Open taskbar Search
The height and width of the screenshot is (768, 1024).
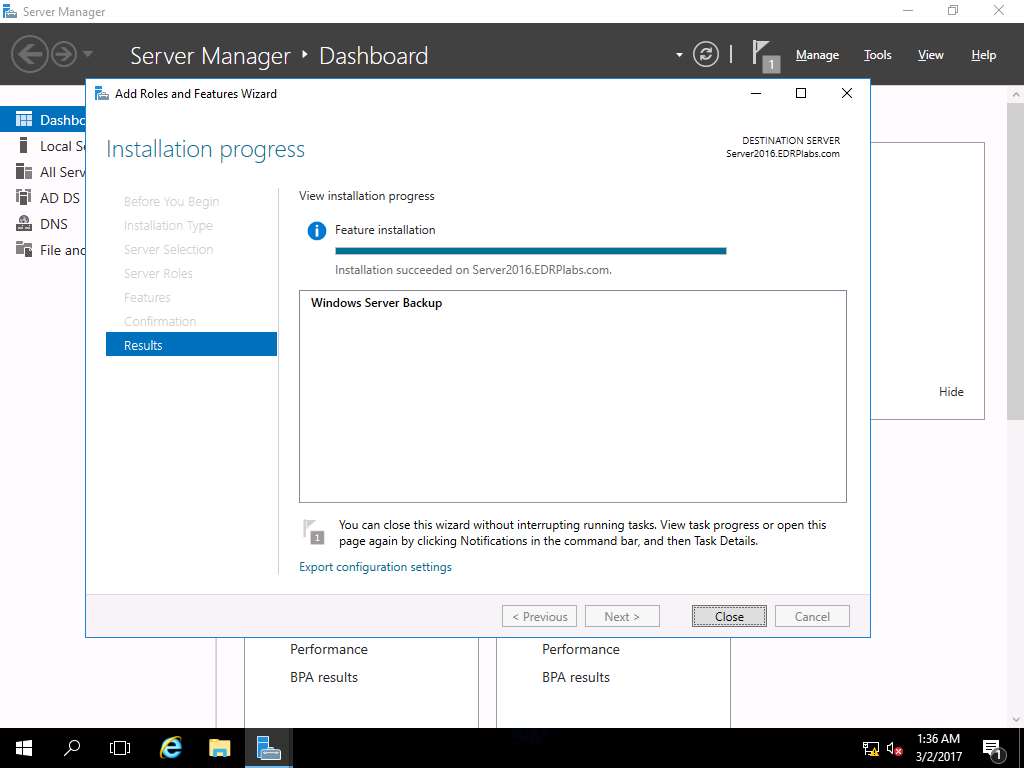tap(72, 748)
